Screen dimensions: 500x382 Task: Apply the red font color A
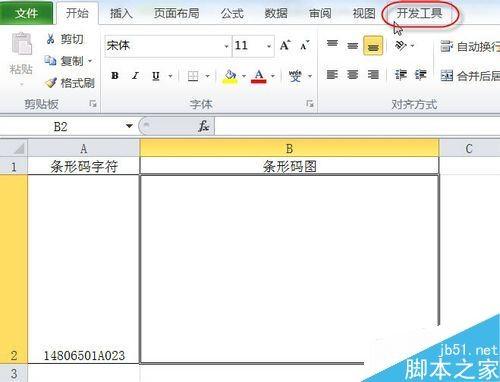259,77
